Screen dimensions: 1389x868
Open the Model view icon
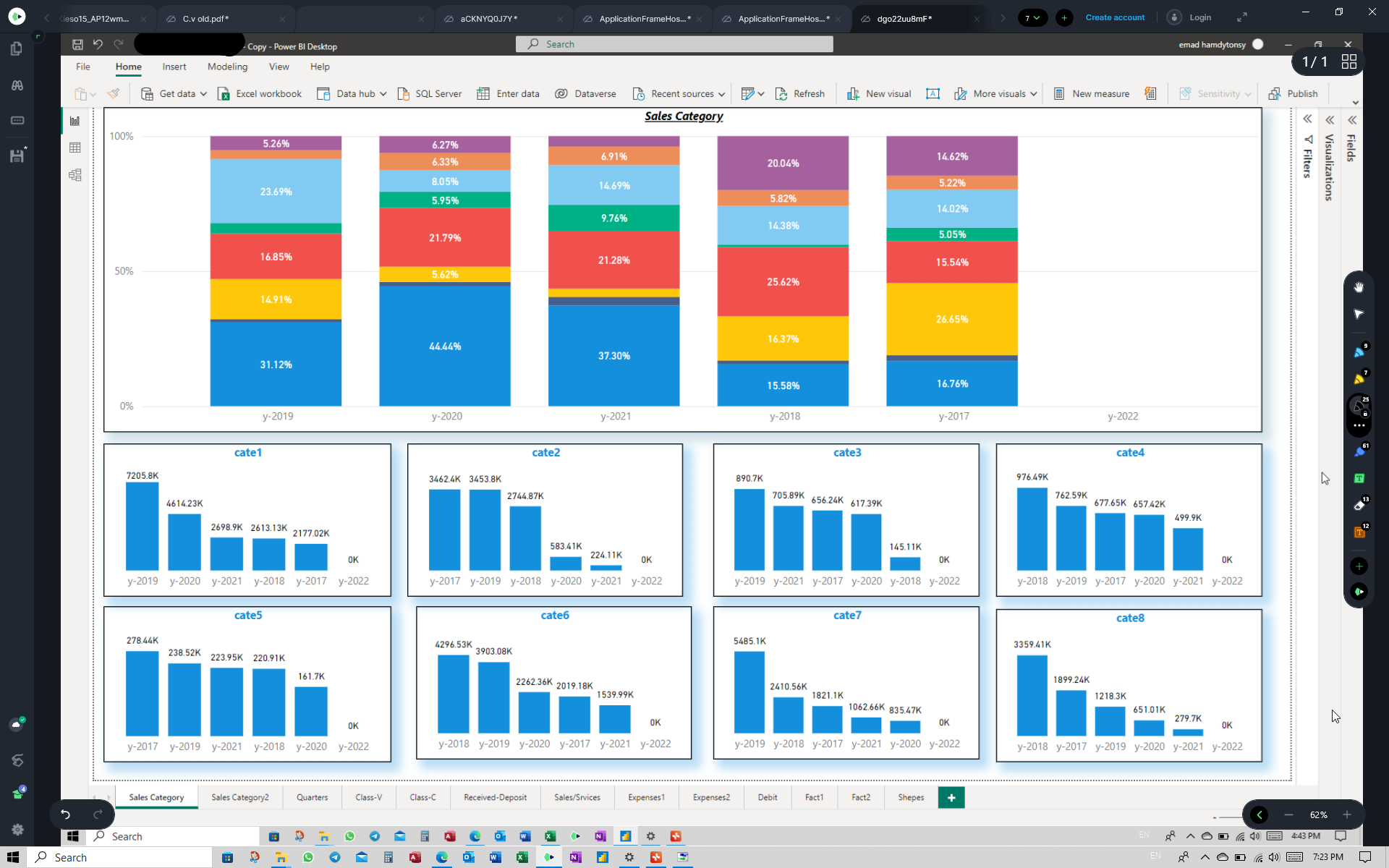tap(75, 175)
